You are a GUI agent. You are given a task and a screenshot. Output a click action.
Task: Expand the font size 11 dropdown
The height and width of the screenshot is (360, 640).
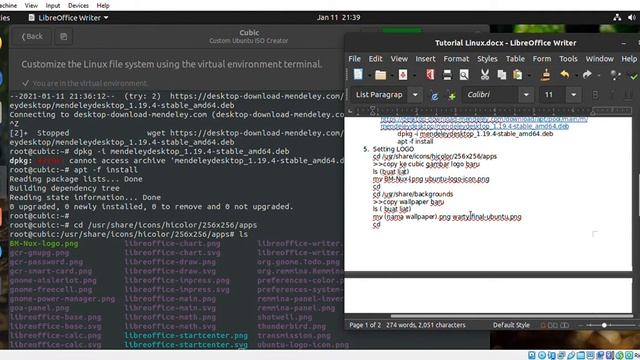tap(573, 95)
